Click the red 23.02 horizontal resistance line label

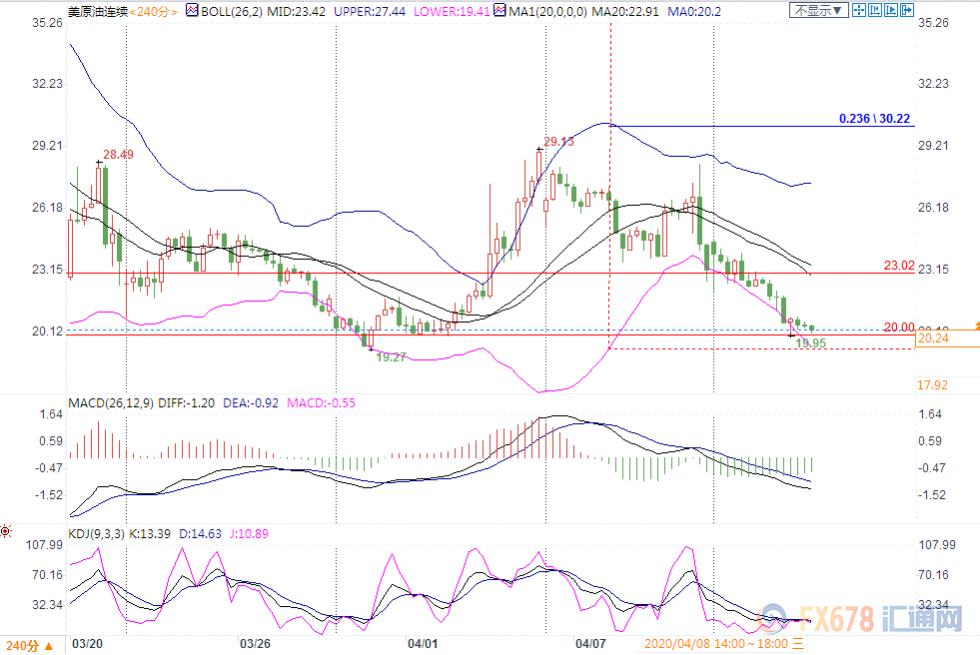pyautogui.click(x=899, y=266)
